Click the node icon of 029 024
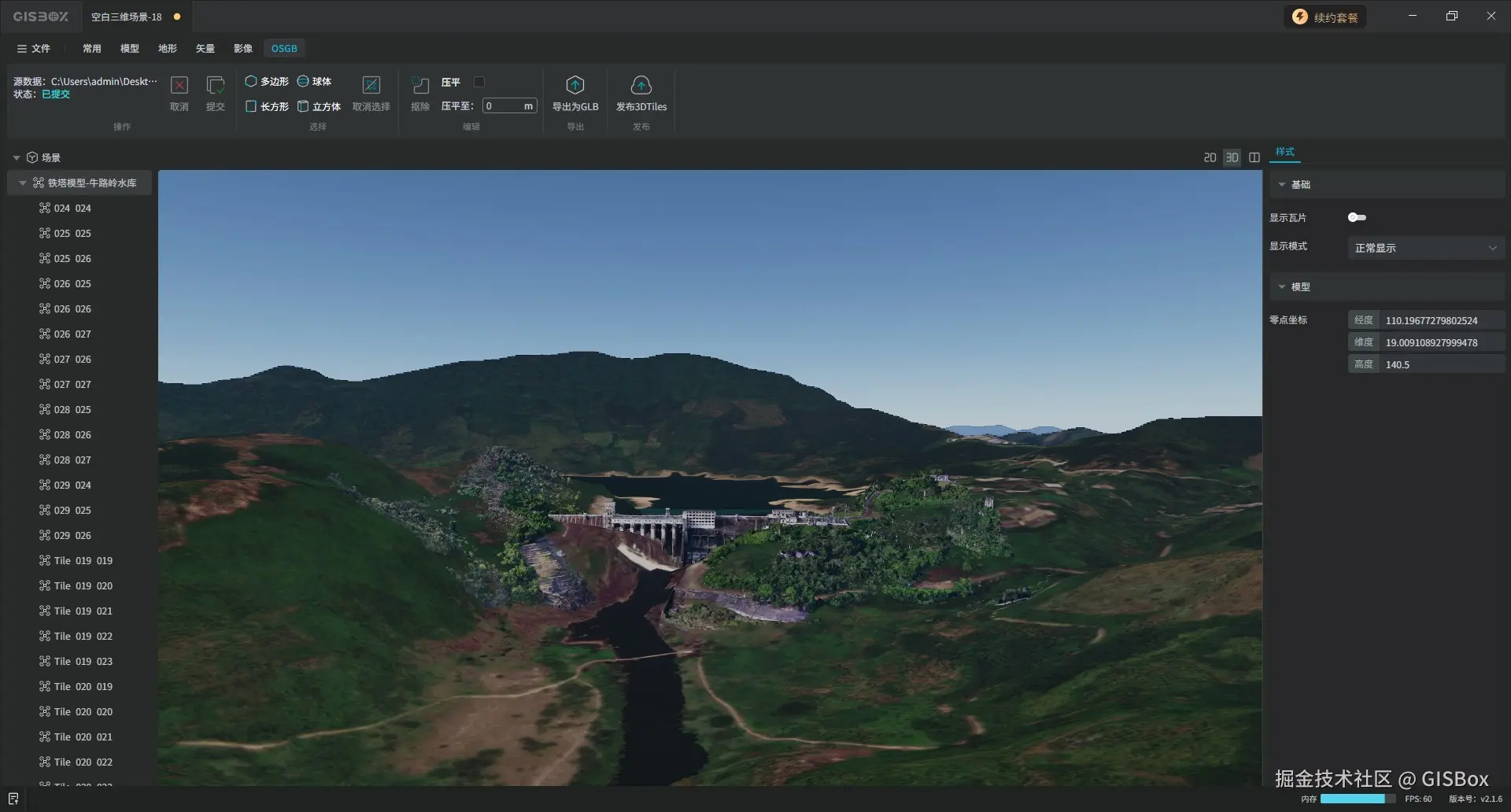The width and height of the screenshot is (1511, 812). pos(45,485)
